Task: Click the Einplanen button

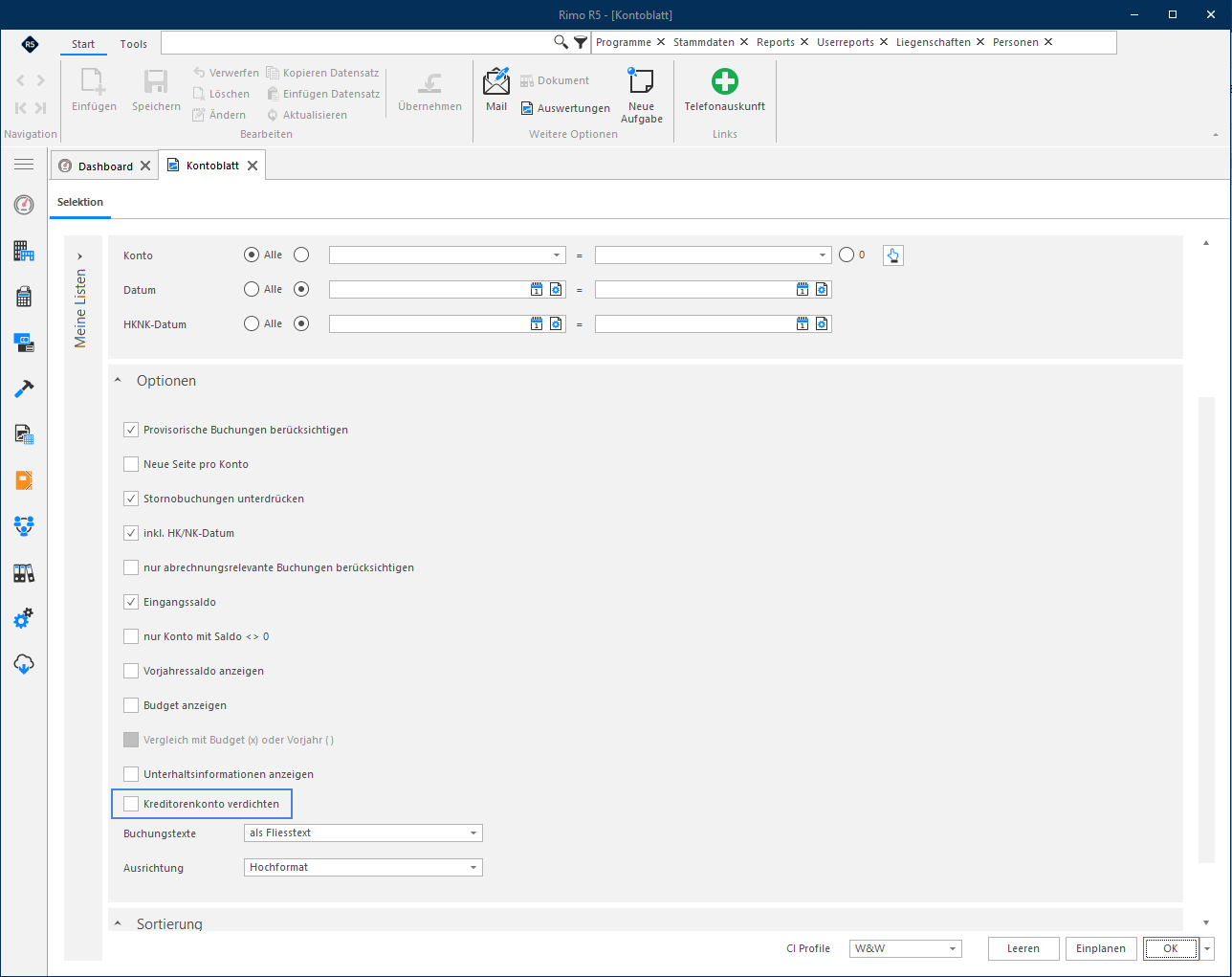Action: point(1101,948)
